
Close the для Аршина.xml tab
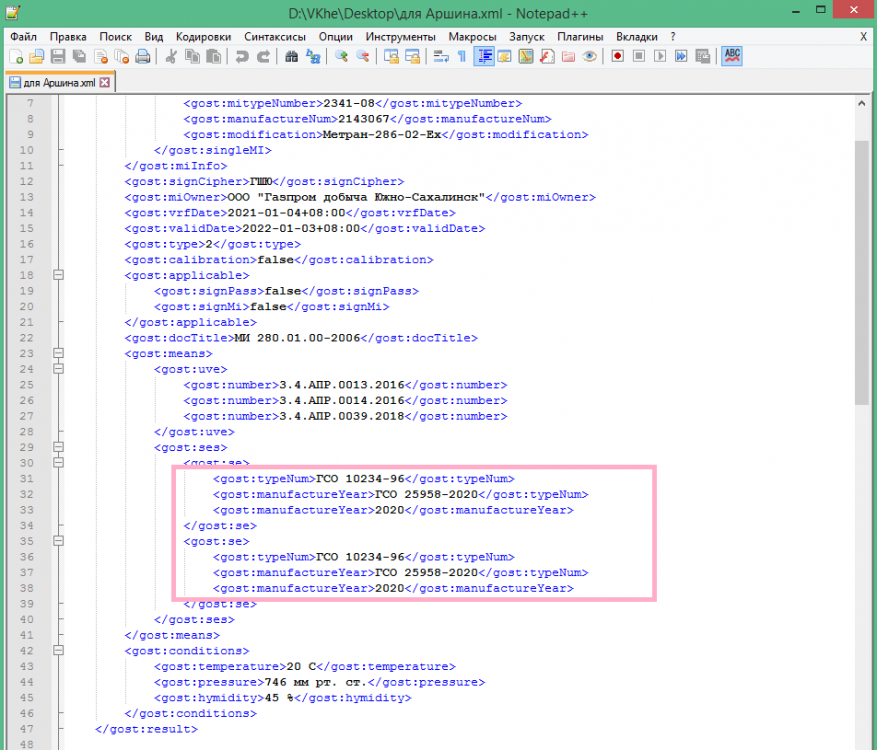104,82
